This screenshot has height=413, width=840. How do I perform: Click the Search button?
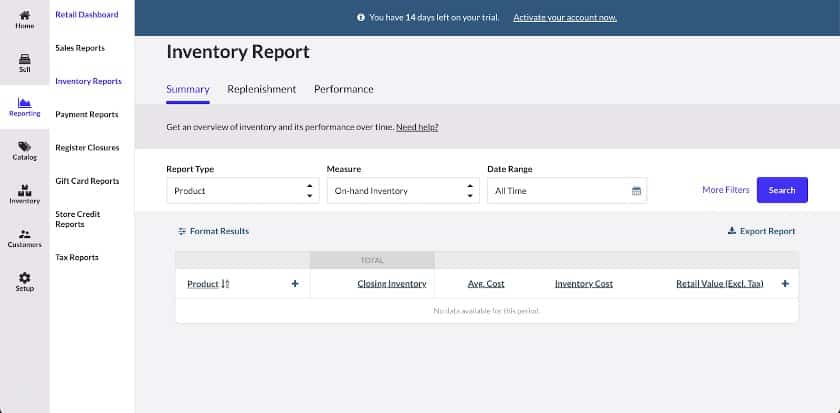click(782, 190)
